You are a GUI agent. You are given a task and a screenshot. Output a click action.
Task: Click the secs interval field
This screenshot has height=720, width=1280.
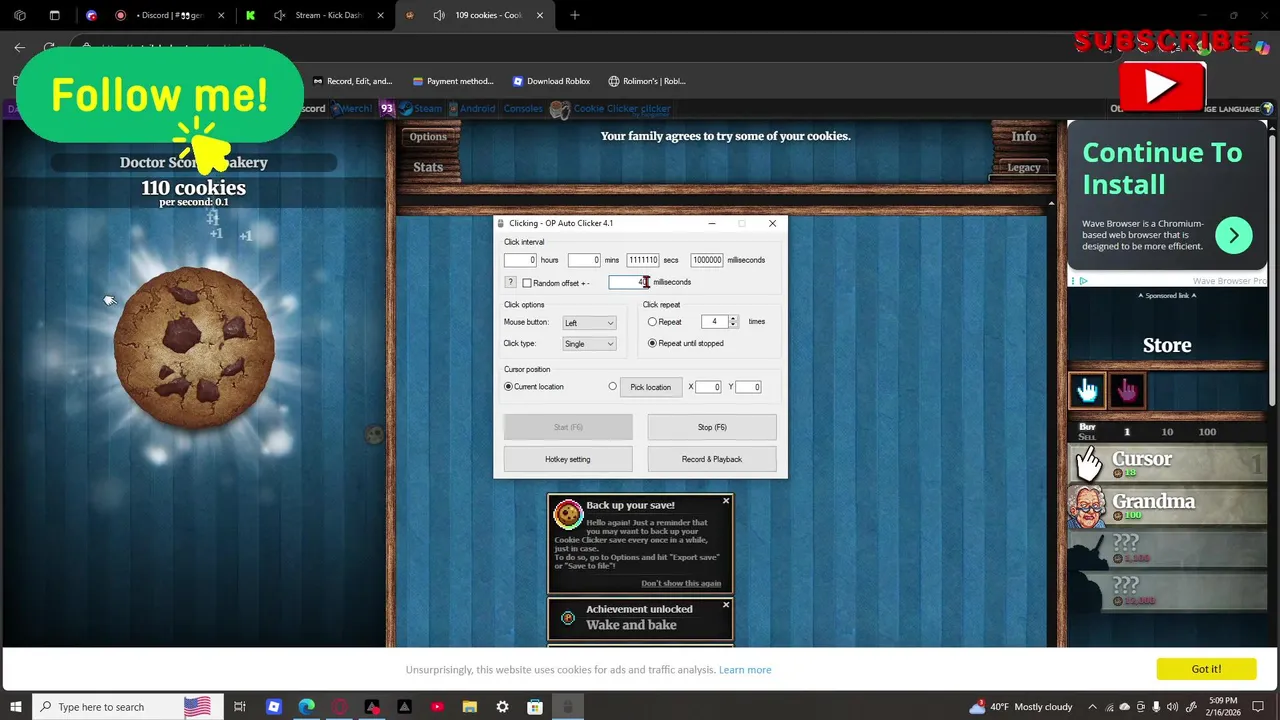tap(643, 260)
